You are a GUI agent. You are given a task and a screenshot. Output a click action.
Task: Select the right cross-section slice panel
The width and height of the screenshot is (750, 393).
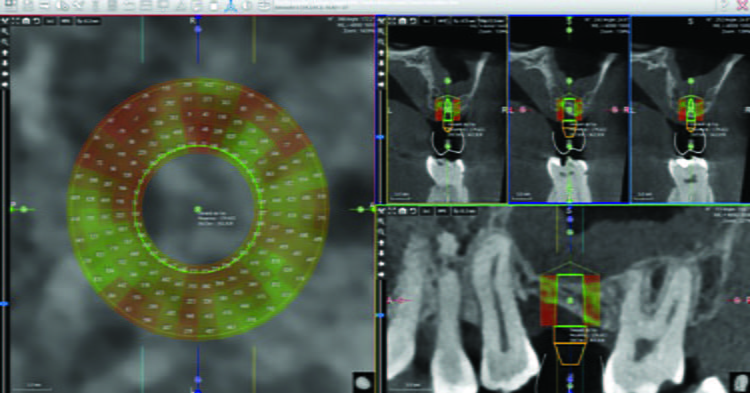(690, 109)
